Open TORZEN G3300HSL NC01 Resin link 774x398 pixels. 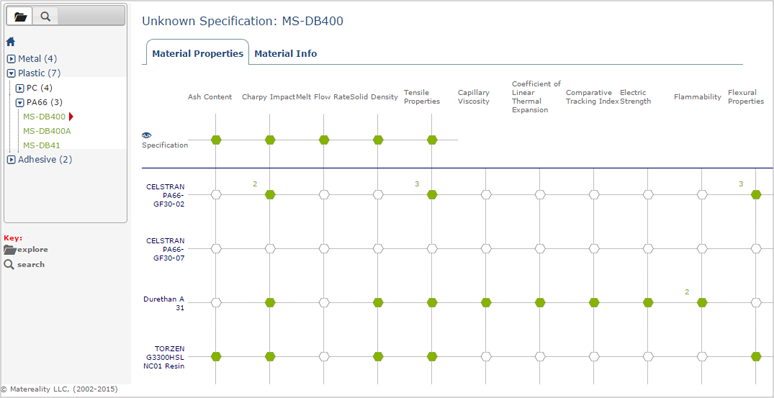[165, 357]
